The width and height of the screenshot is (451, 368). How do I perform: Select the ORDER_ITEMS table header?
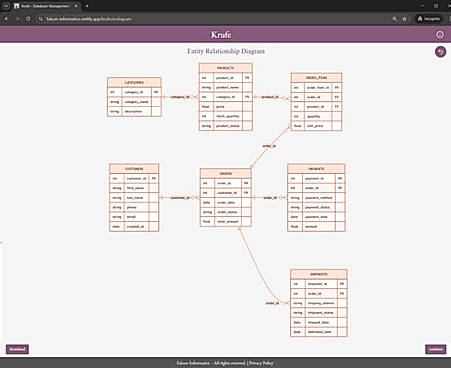point(316,78)
